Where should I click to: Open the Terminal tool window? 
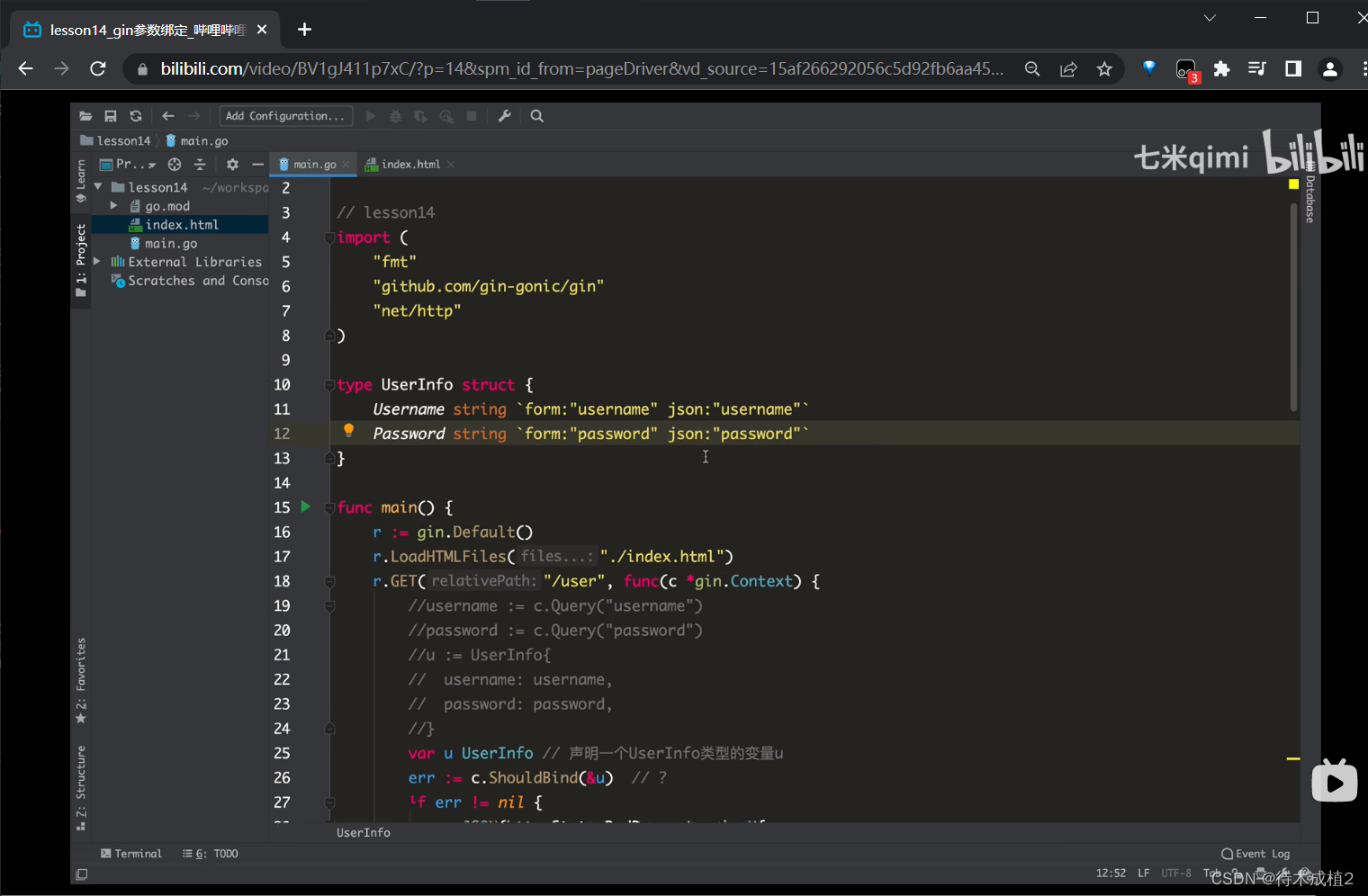(131, 854)
